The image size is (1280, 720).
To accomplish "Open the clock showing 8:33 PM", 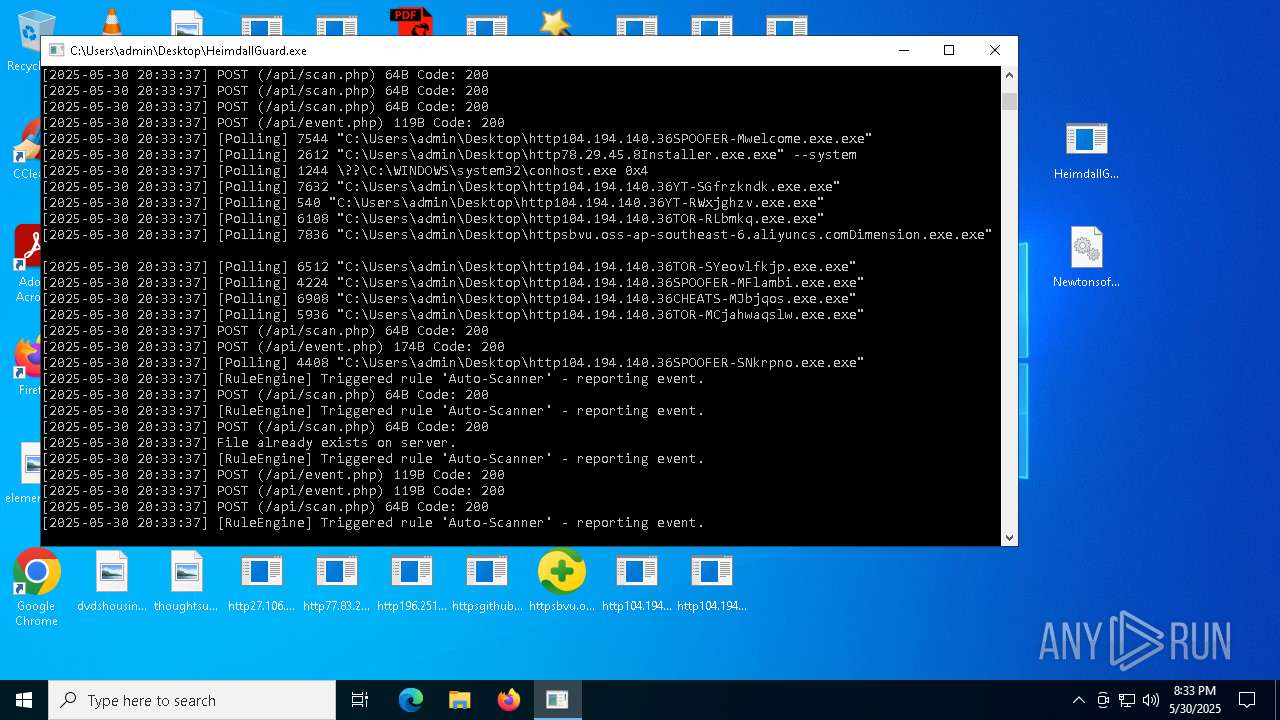I will [1194, 700].
